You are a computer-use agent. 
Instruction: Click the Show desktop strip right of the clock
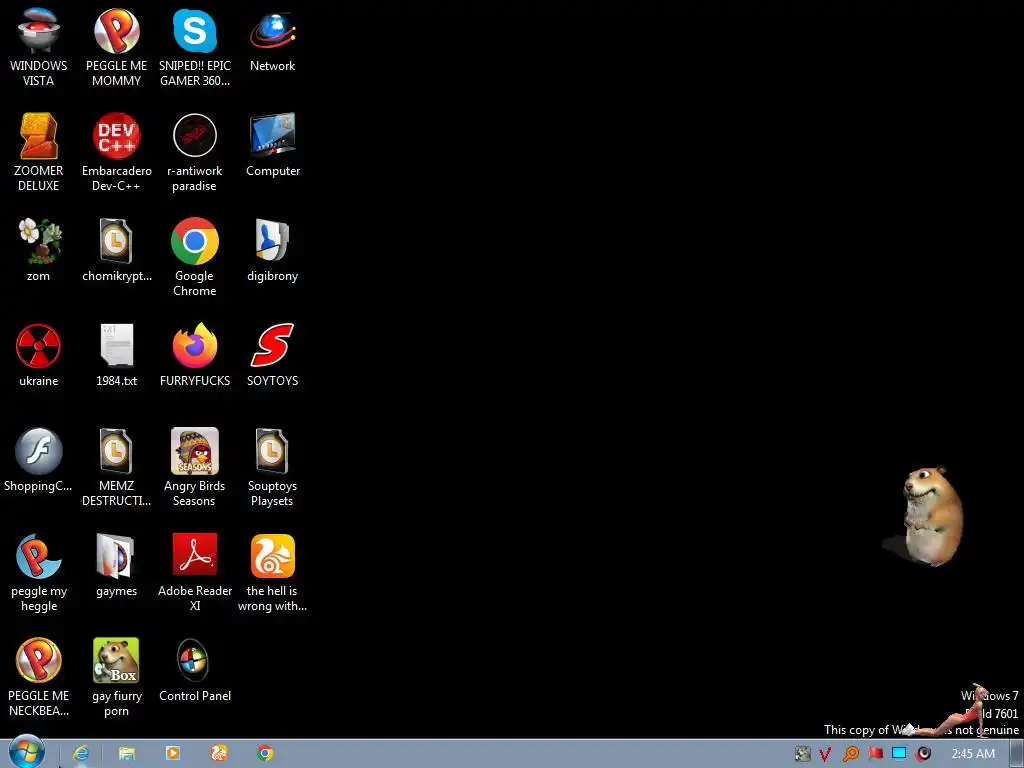(1017, 754)
